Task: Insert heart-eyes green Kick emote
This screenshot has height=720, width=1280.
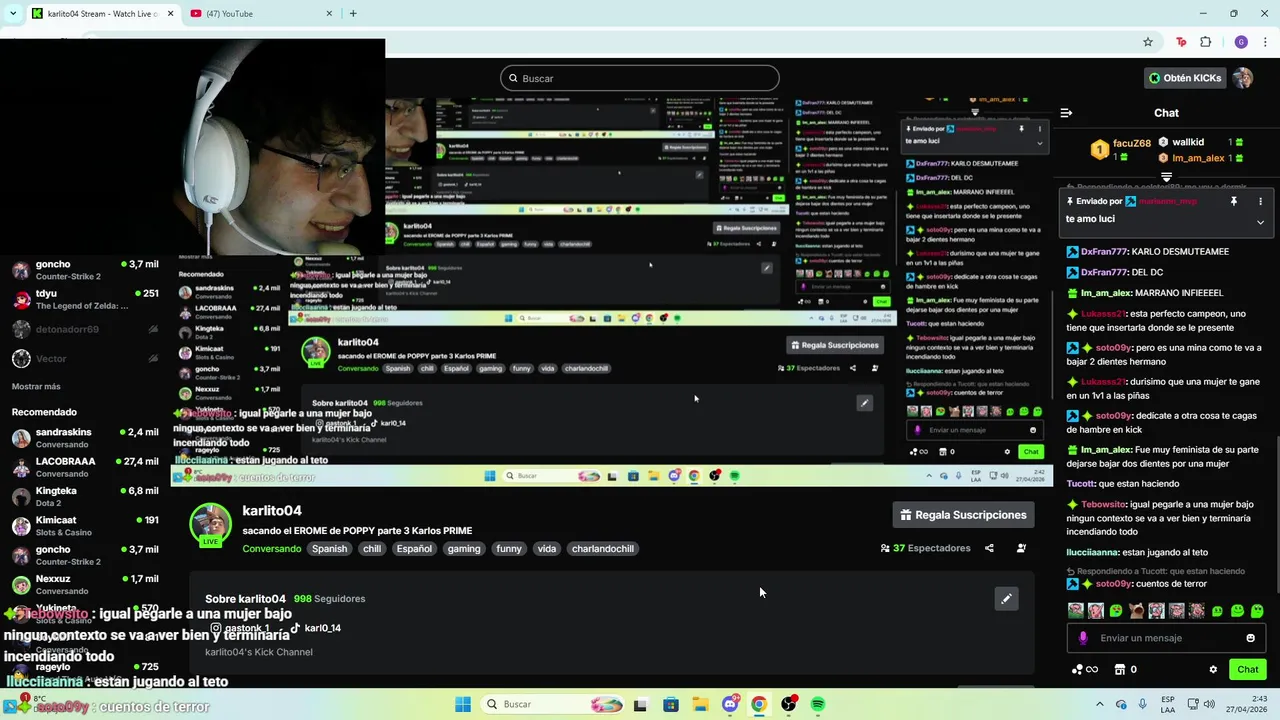Action: coord(1116,610)
